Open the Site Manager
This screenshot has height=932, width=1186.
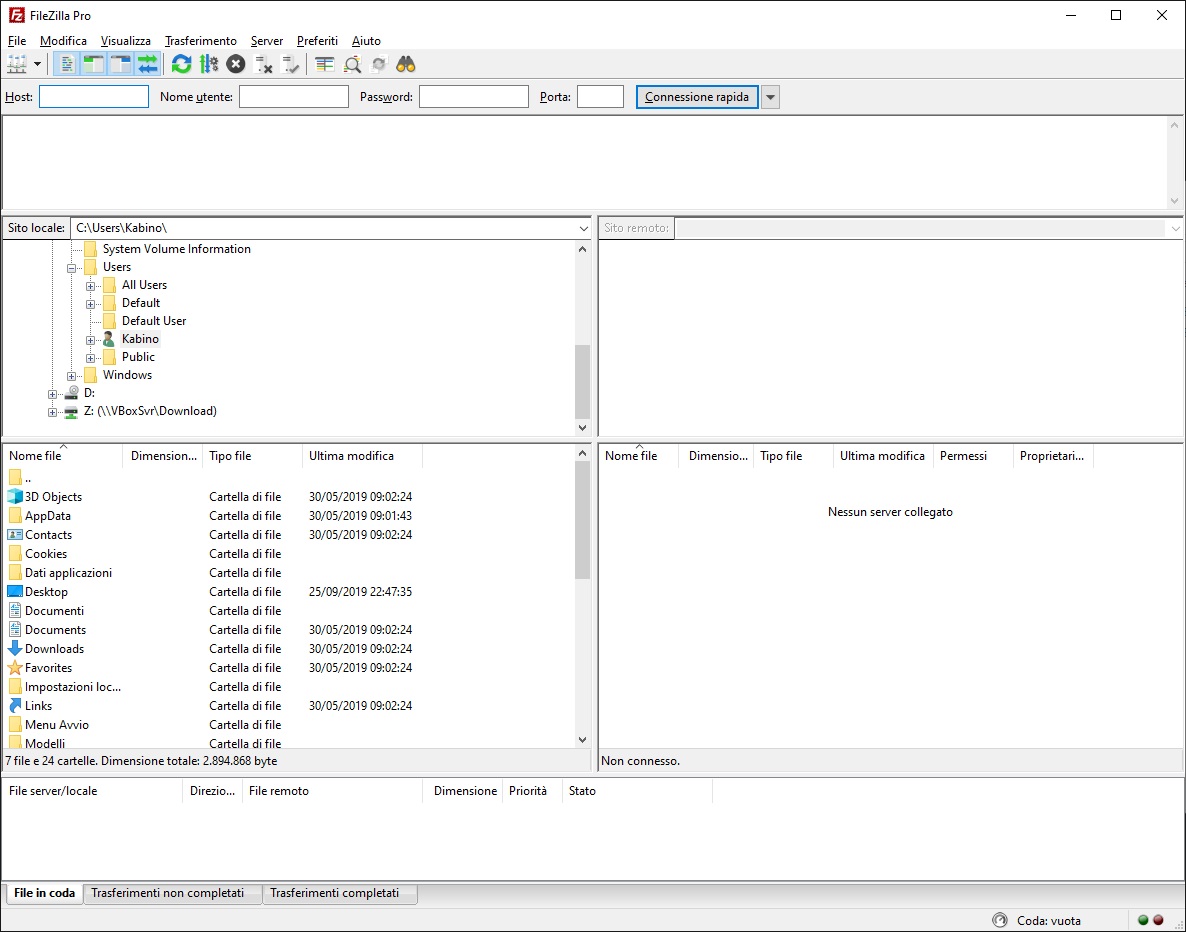pyautogui.click(x=17, y=64)
